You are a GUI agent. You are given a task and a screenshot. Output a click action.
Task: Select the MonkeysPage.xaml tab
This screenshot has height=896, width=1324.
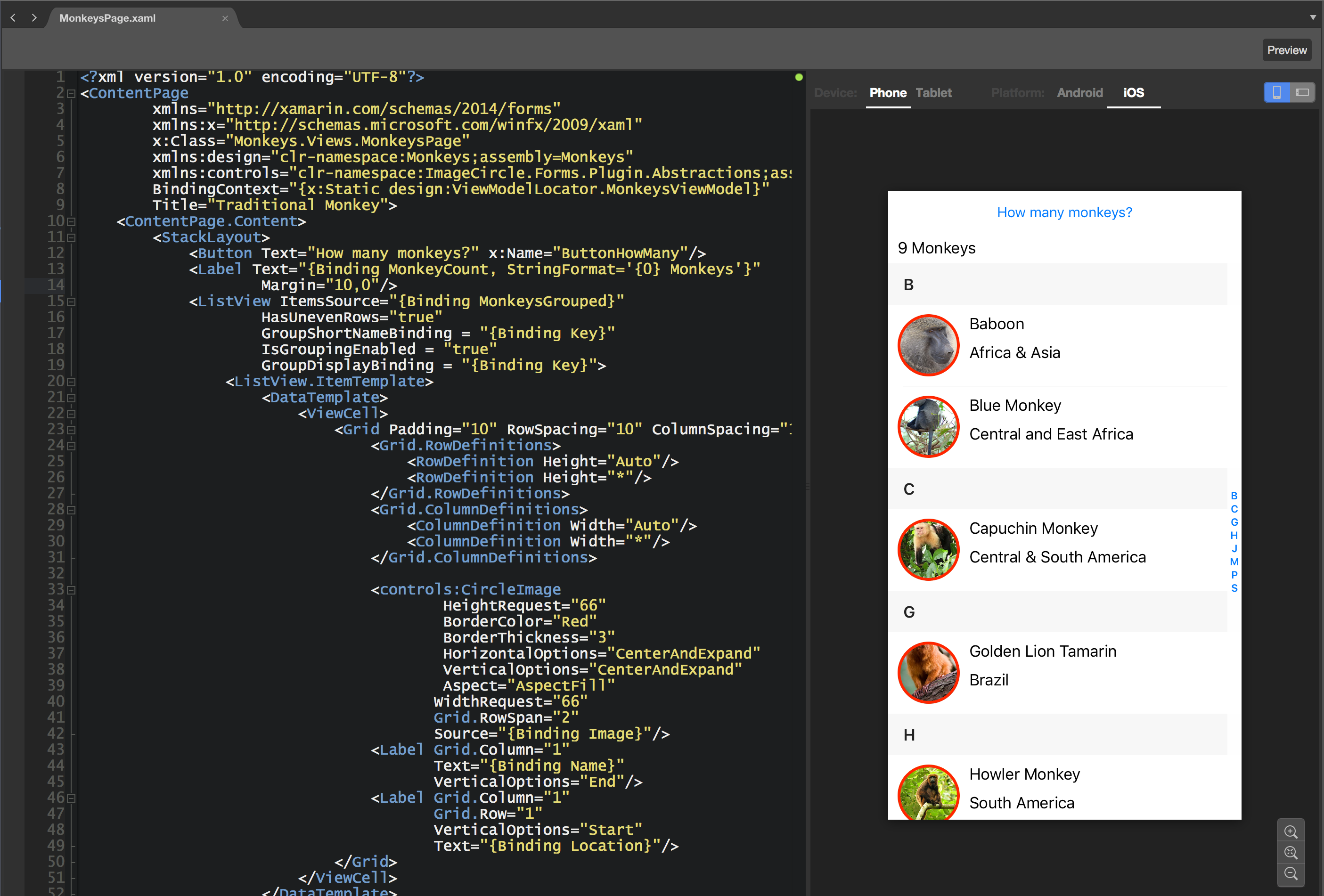coord(107,18)
